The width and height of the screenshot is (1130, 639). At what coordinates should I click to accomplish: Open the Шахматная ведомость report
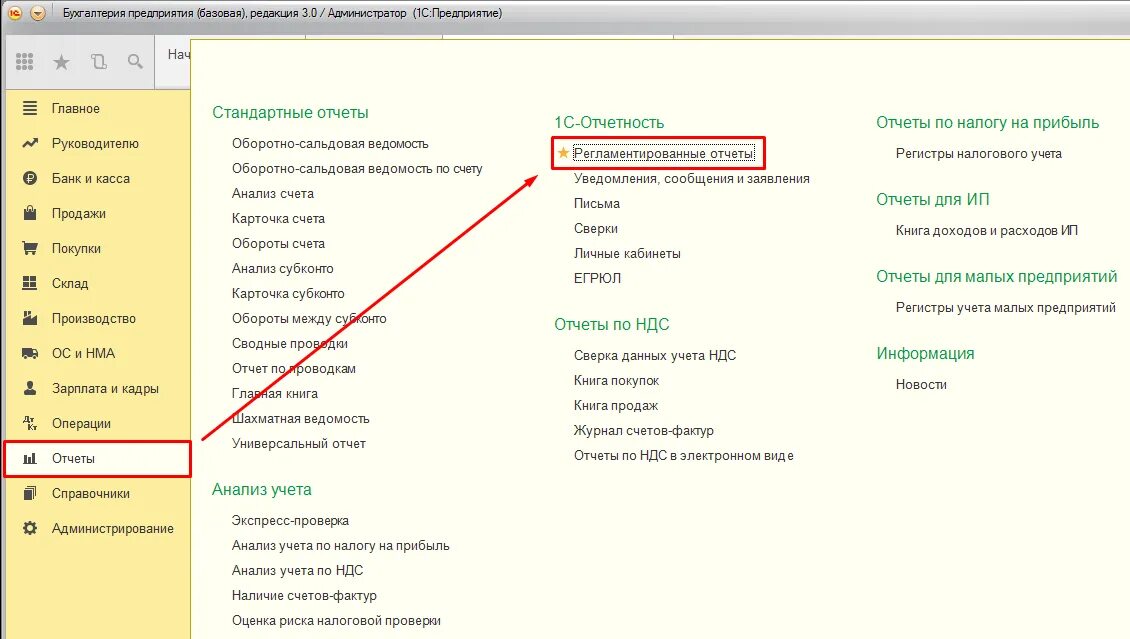(x=301, y=419)
